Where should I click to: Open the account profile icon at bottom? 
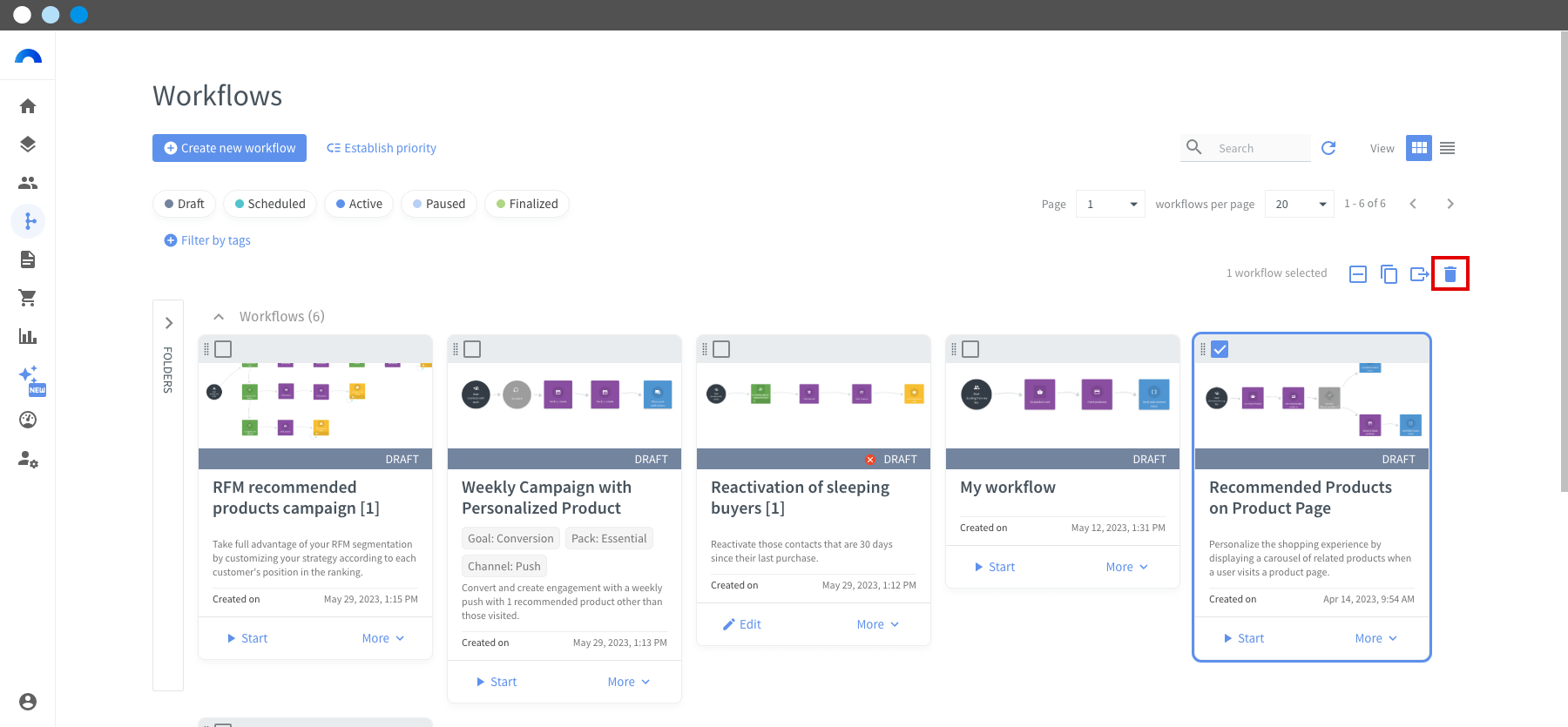[x=28, y=702]
